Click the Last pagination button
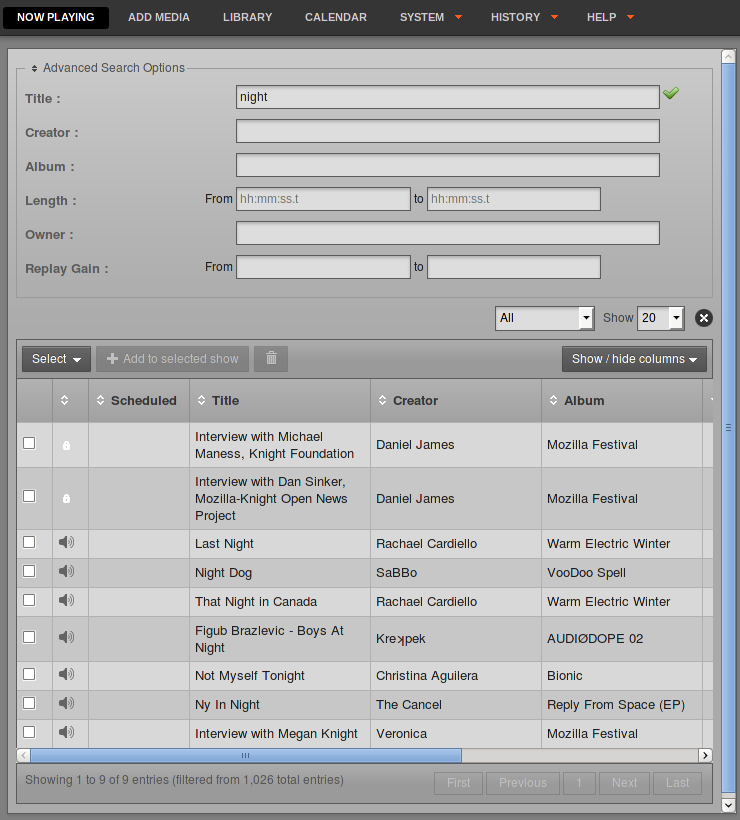Viewport: 740px width, 820px height. pos(677,783)
